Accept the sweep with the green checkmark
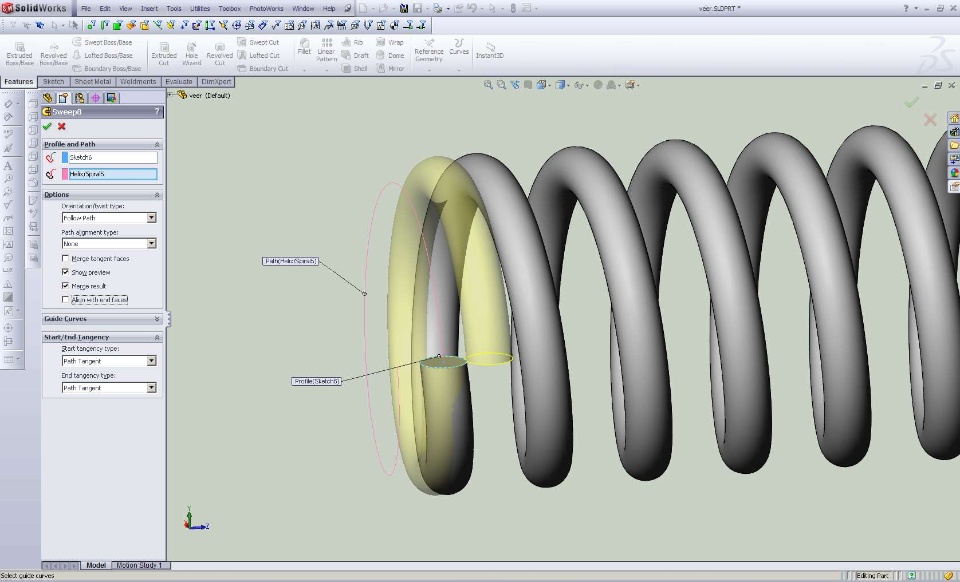The image size is (960, 582). 47,126
